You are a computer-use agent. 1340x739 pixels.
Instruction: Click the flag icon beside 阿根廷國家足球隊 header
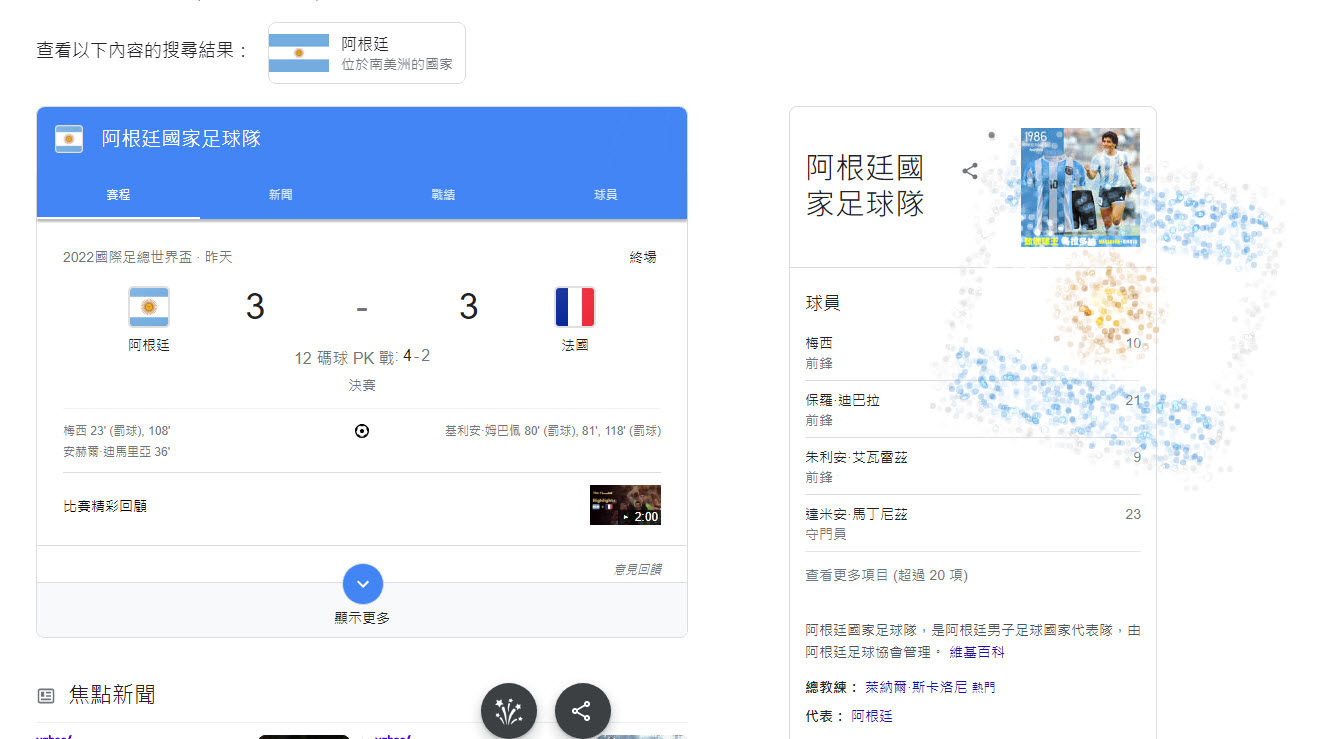(69, 139)
